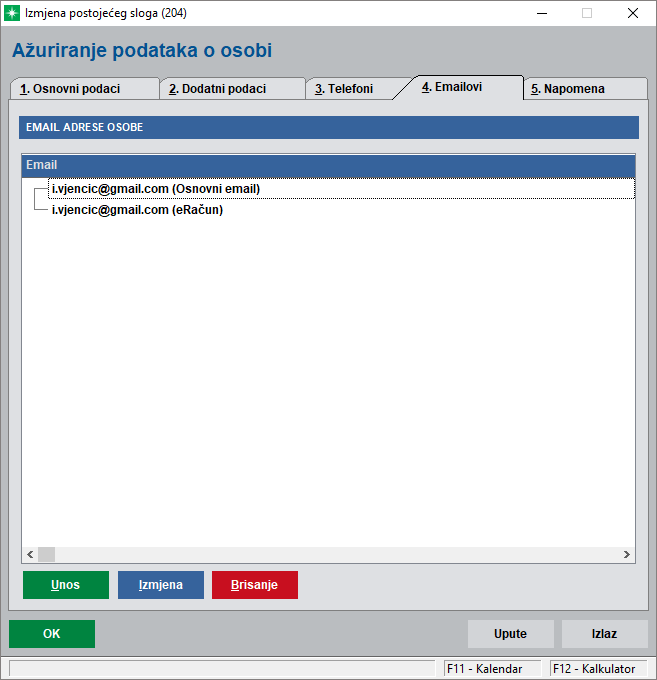Viewport: 657px width, 680px height.
Task: Open the Dodatni podaci tab
Action: point(232,88)
